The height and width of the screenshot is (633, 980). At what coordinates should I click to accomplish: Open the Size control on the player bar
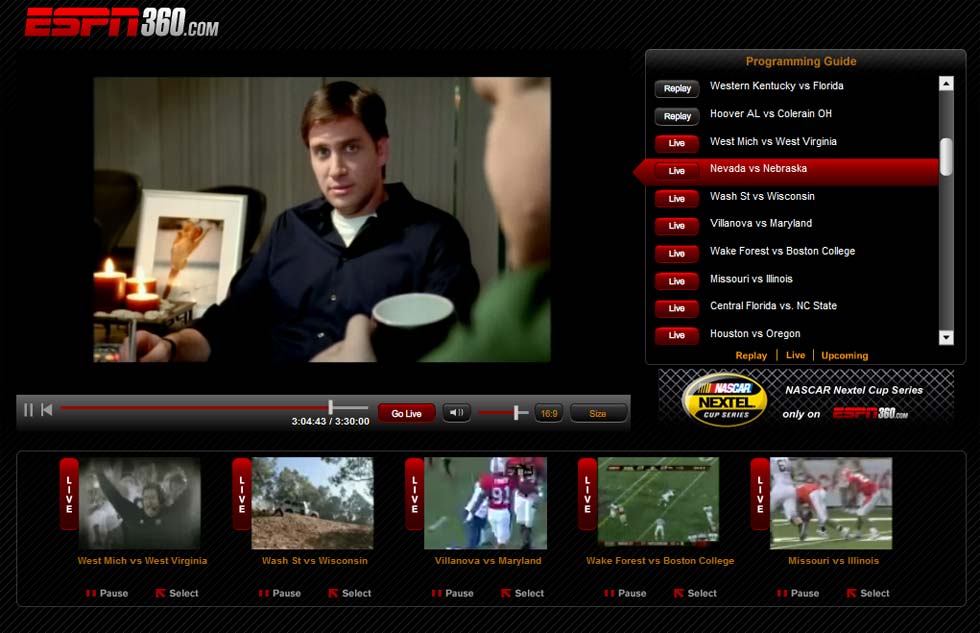pos(598,411)
